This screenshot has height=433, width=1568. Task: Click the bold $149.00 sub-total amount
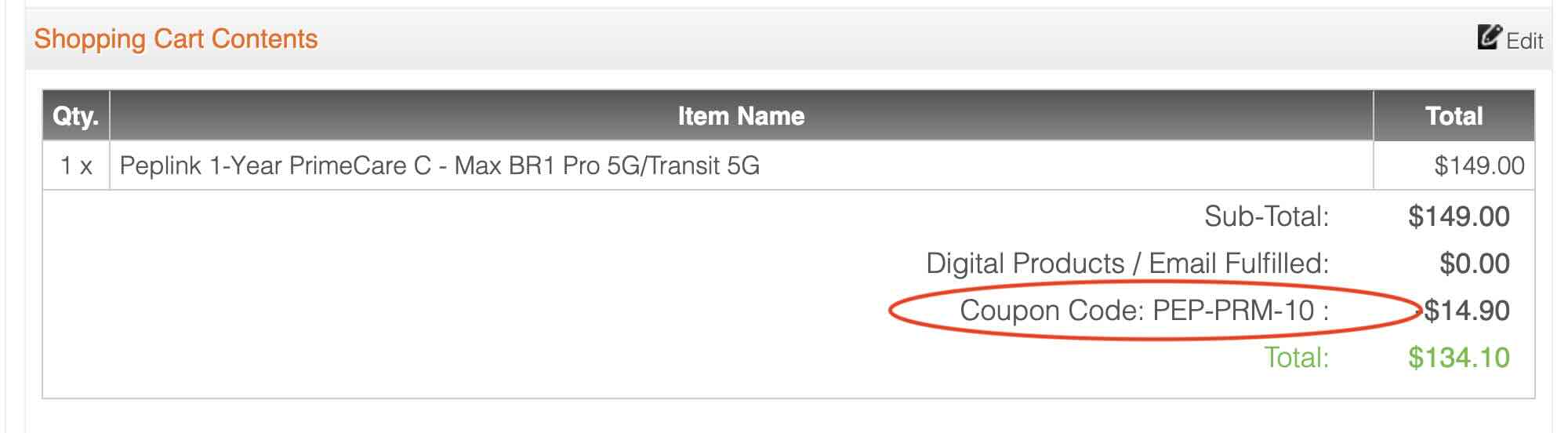click(x=1458, y=216)
